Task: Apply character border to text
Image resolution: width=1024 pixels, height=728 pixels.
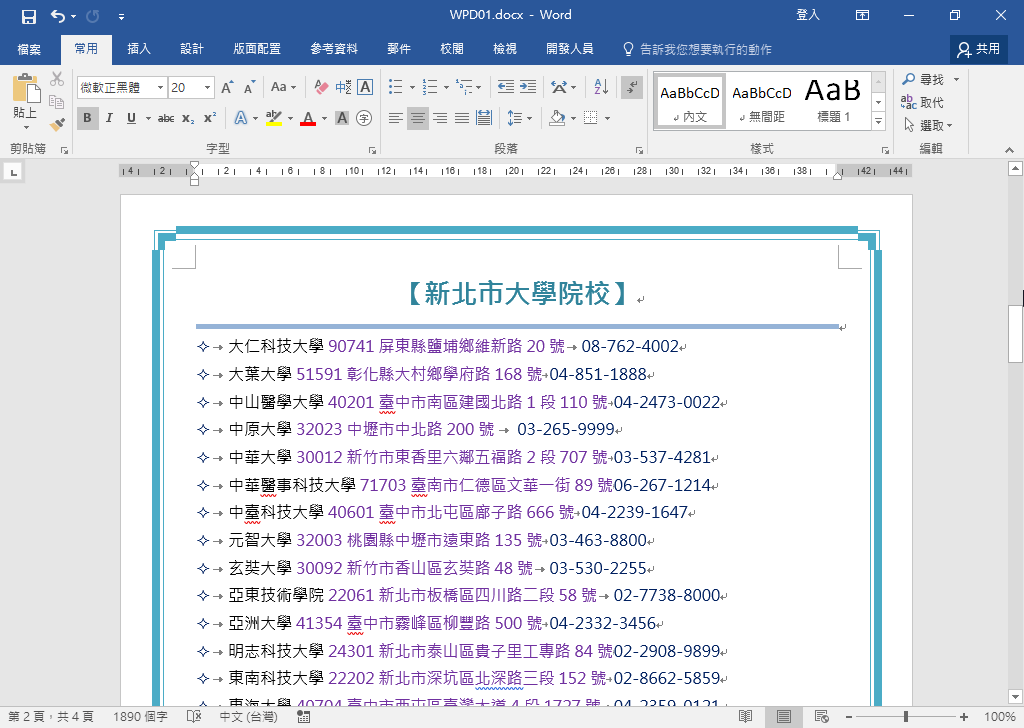Action: click(365, 87)
